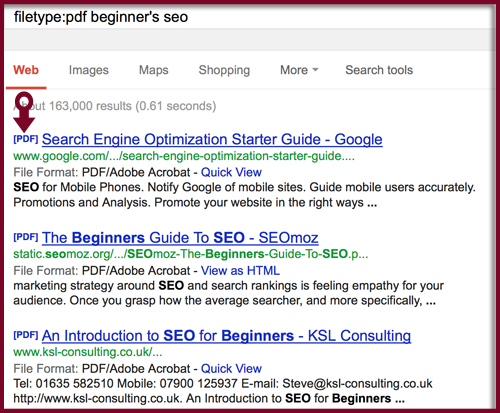The width and height of the screenshot is (500, 413).
Task: Click 'File Format: PDF/Adobe Acrobat' under Google starter guide
Action: 102,172
